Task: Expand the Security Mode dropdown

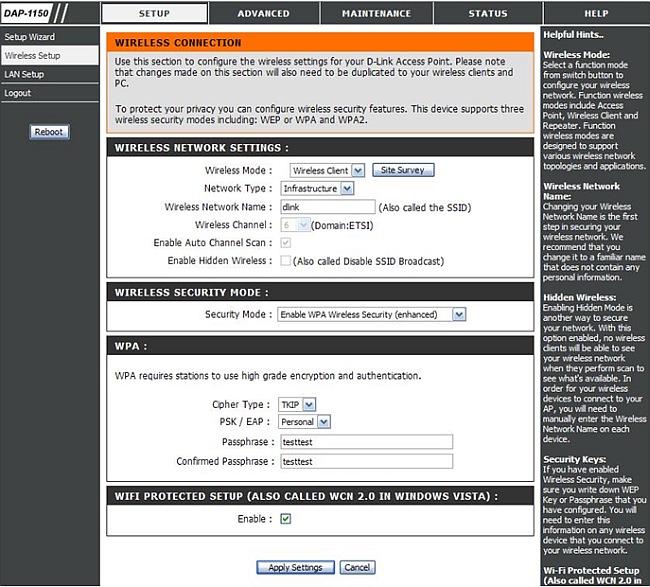Action: click(x=371, y=314)
